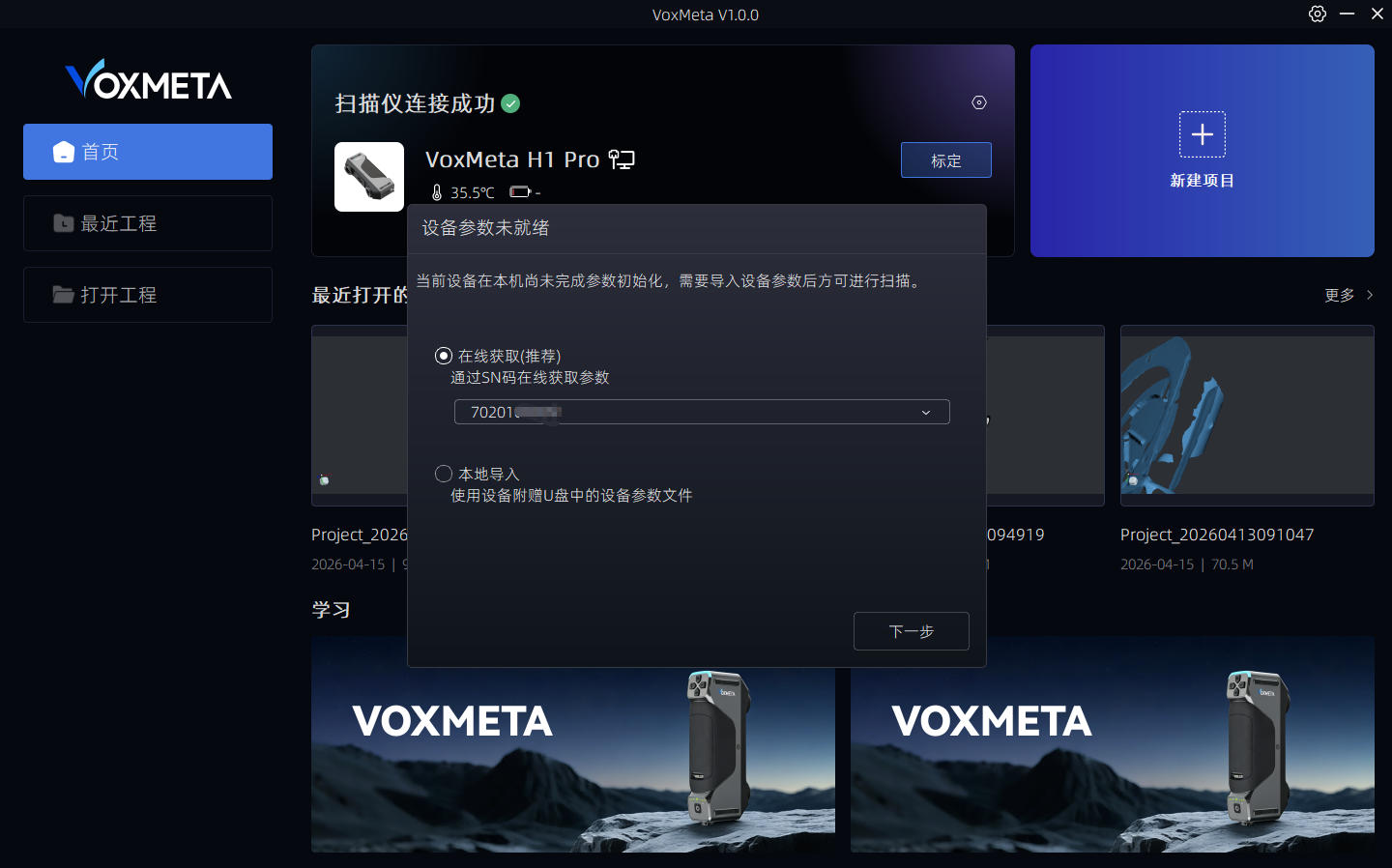This screenshot has width=1392, height=868.
Task: Select 打开工程 in the sidebar
Action: coord(148,295)
